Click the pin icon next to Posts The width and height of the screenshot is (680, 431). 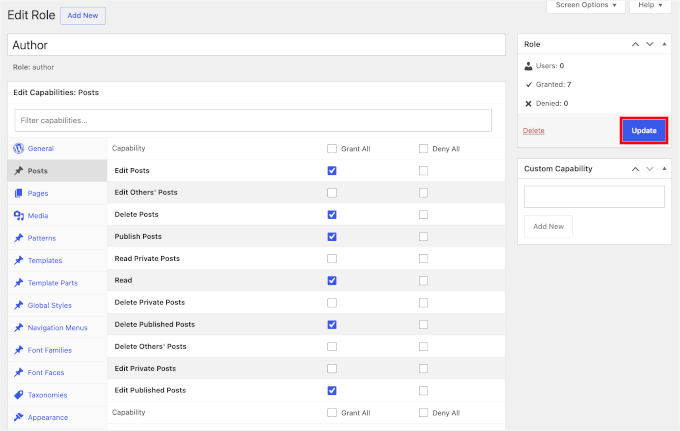click(x=19, y=171)
